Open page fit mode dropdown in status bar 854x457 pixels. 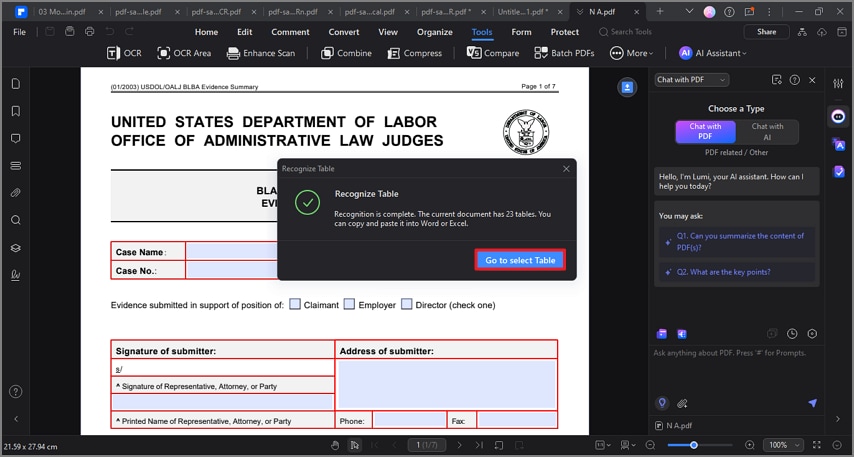pos(603,445)
